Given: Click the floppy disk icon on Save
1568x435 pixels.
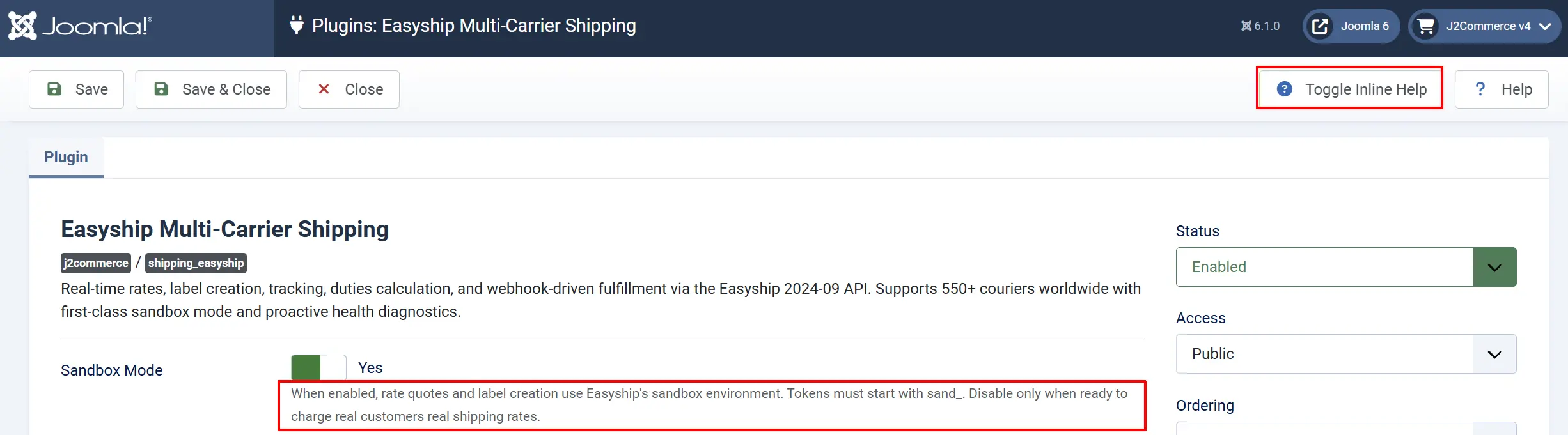Looking at the screenshot, I should tap(54, 89).
